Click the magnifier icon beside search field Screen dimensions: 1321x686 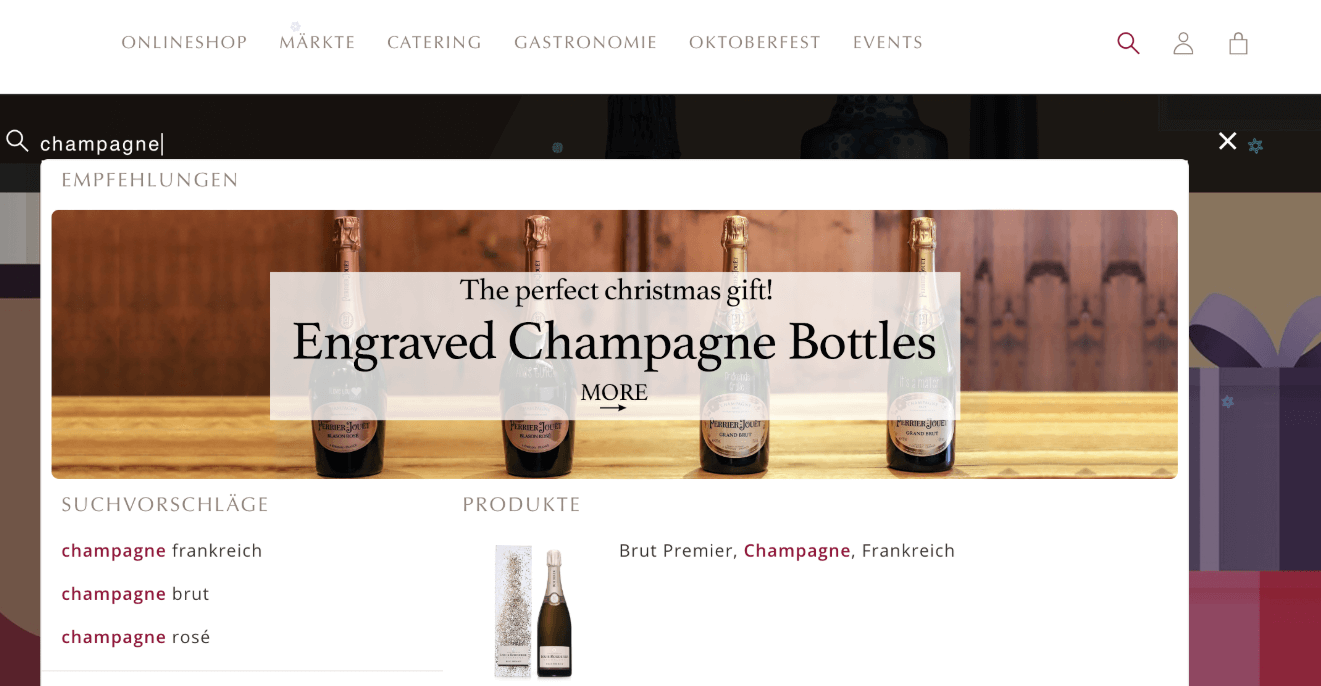pos(17,141)
